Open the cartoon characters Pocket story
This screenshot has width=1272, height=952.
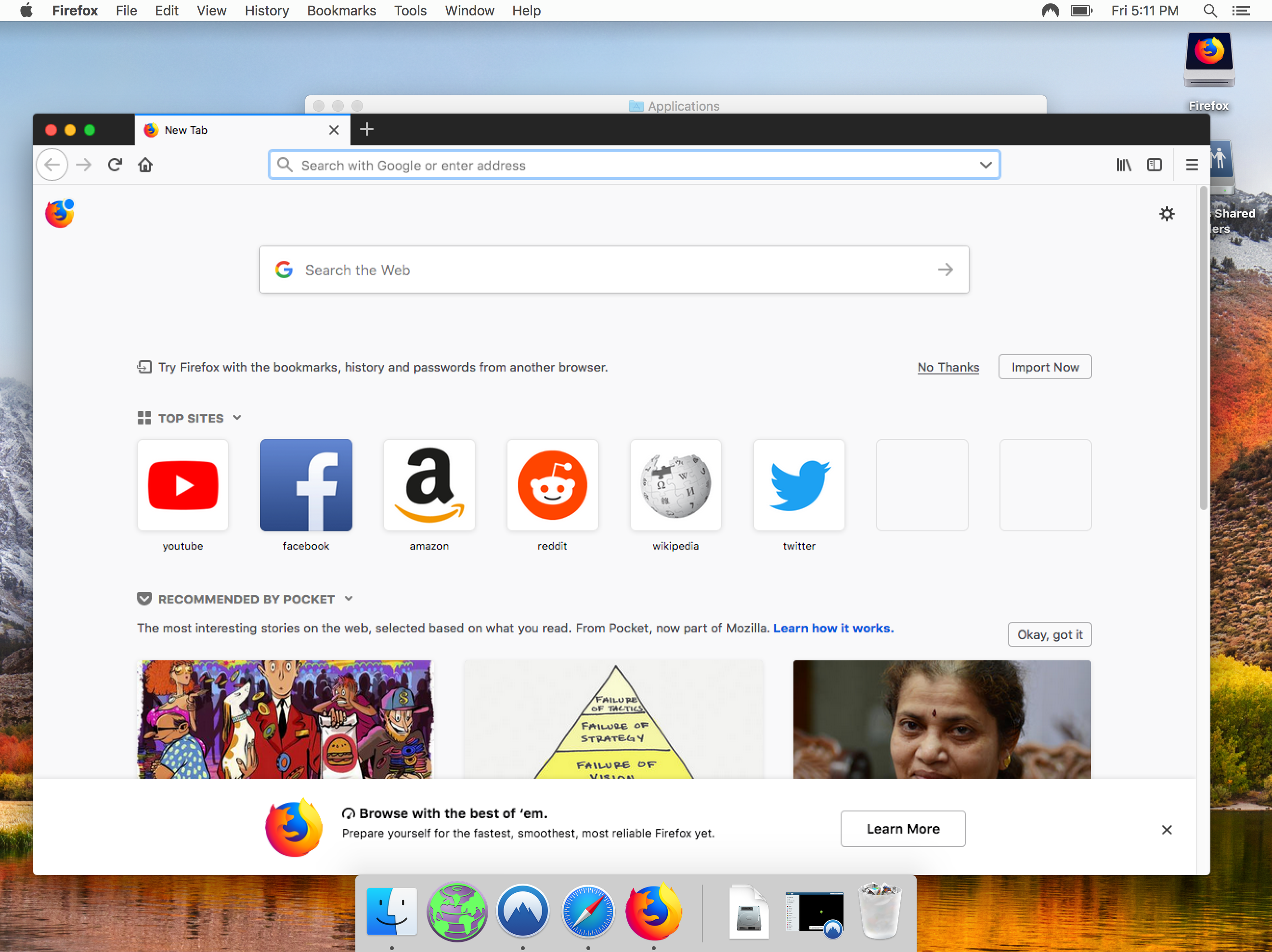pyautogui.click(x=285, y=719)
